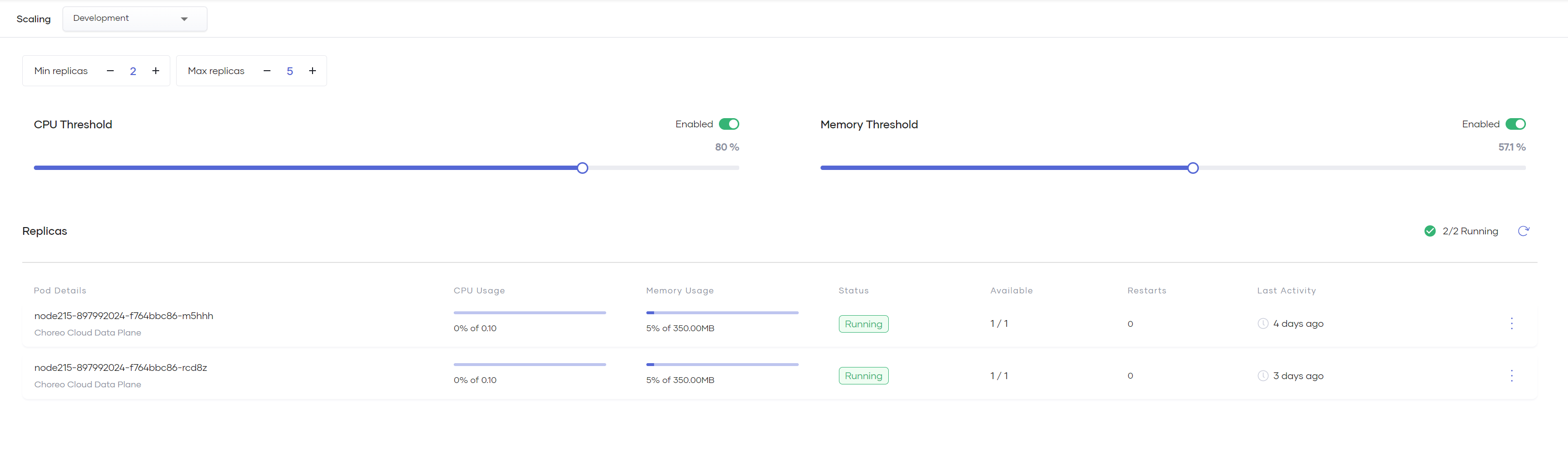Select pod node215-897992024-f764bbc86-m5hhh
Image resolution: width=1568 pixels, height=459 pixels.
point(123,316)
